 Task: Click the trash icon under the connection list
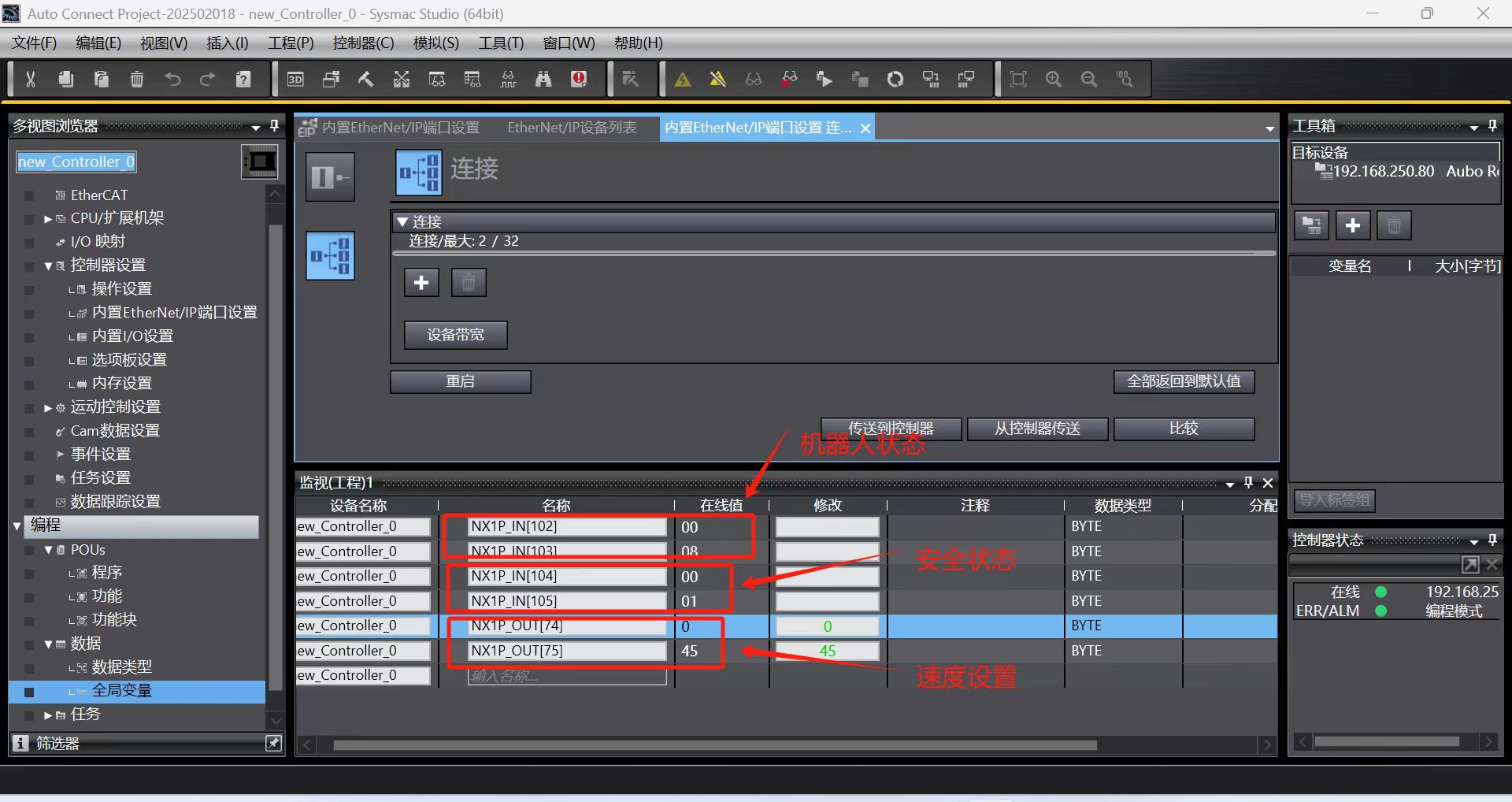point(469,282)
